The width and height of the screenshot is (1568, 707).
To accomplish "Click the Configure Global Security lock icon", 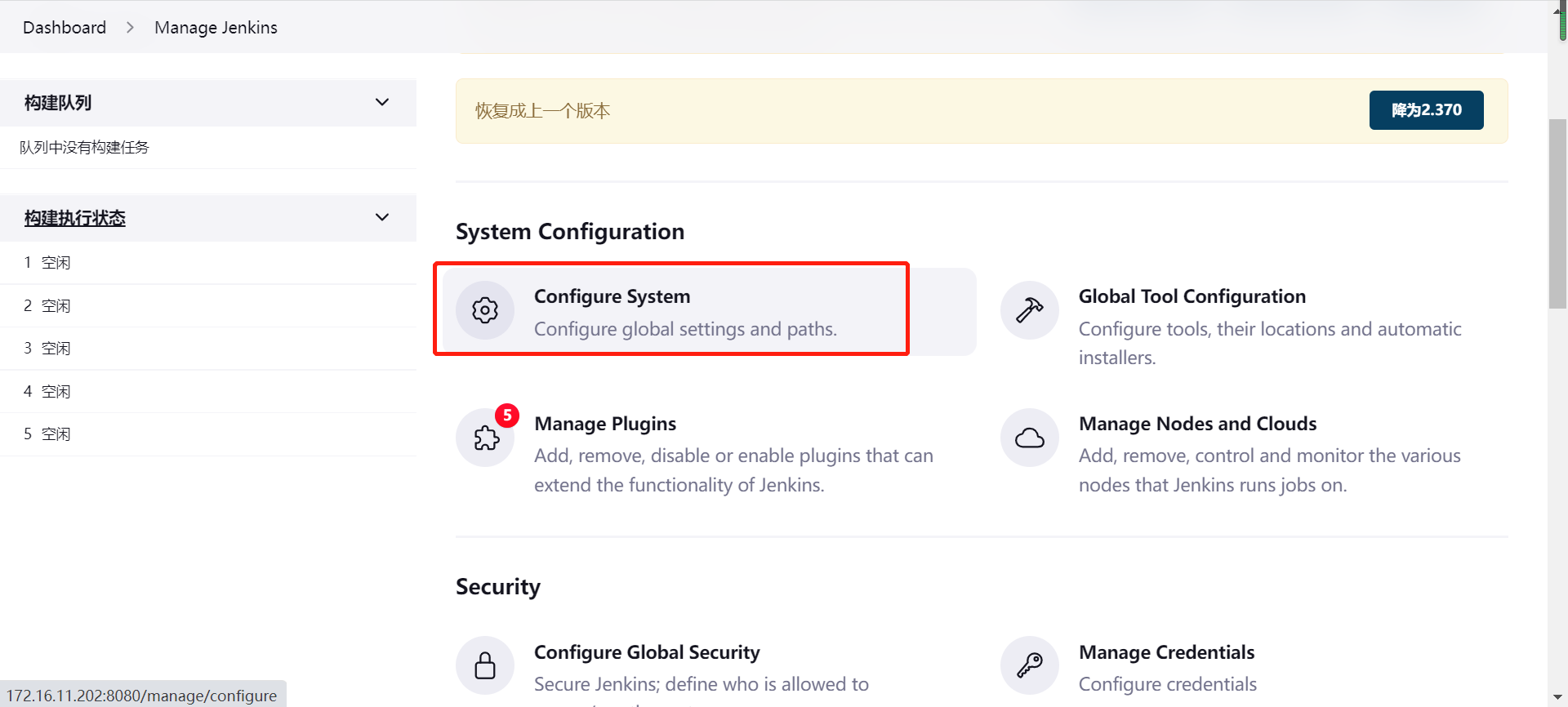I will pyautogui.click(x=485, y=665).
